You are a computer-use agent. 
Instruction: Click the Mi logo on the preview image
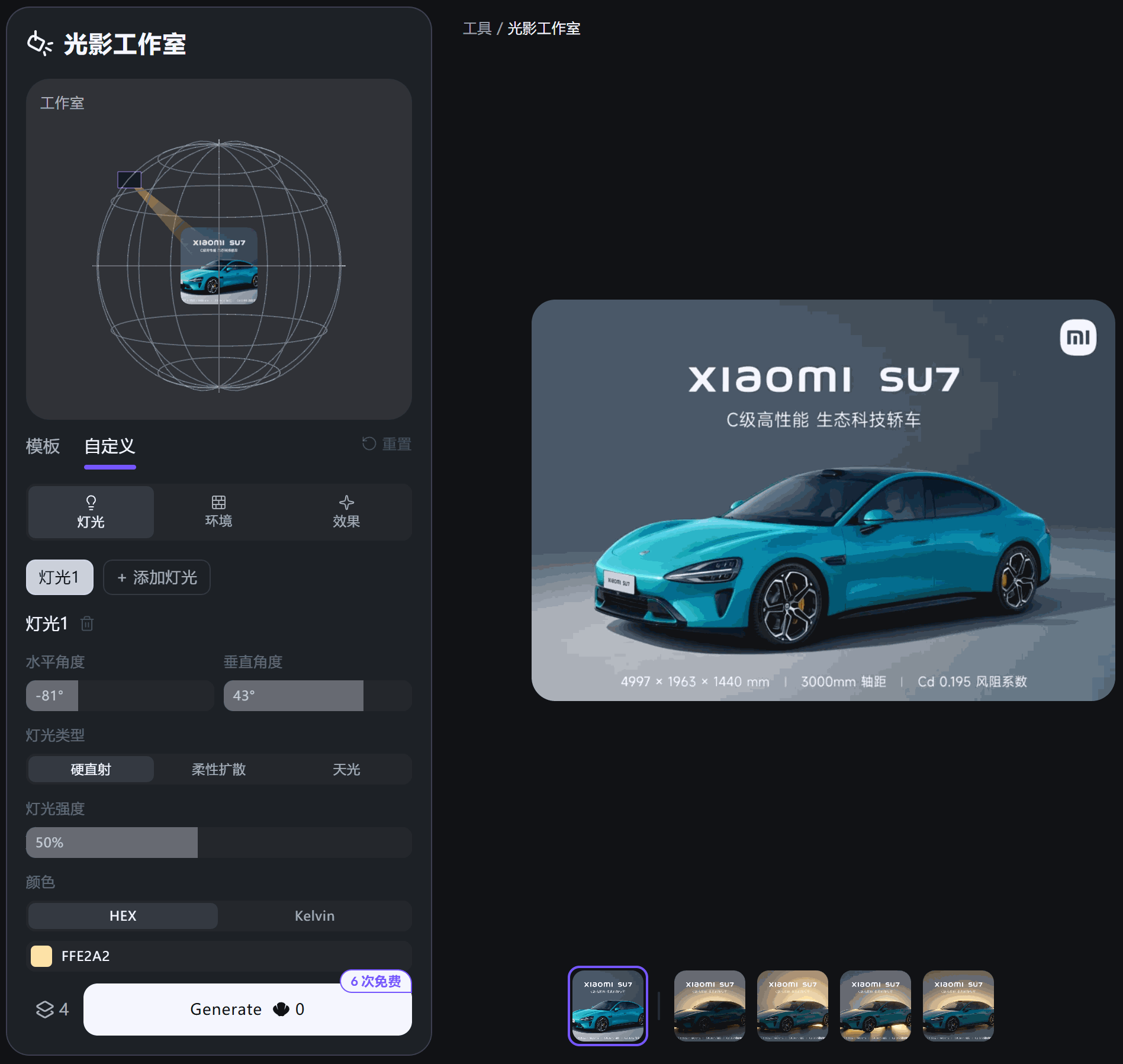tap(1078, 337)
